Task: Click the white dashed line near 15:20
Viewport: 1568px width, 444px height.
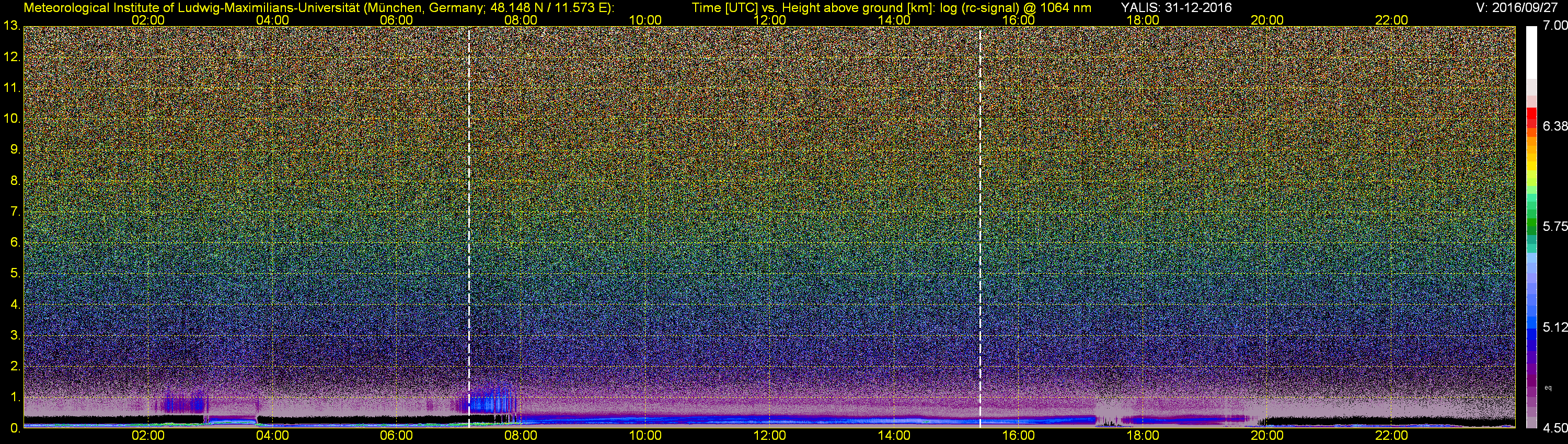Action: [x=980, y=182]
